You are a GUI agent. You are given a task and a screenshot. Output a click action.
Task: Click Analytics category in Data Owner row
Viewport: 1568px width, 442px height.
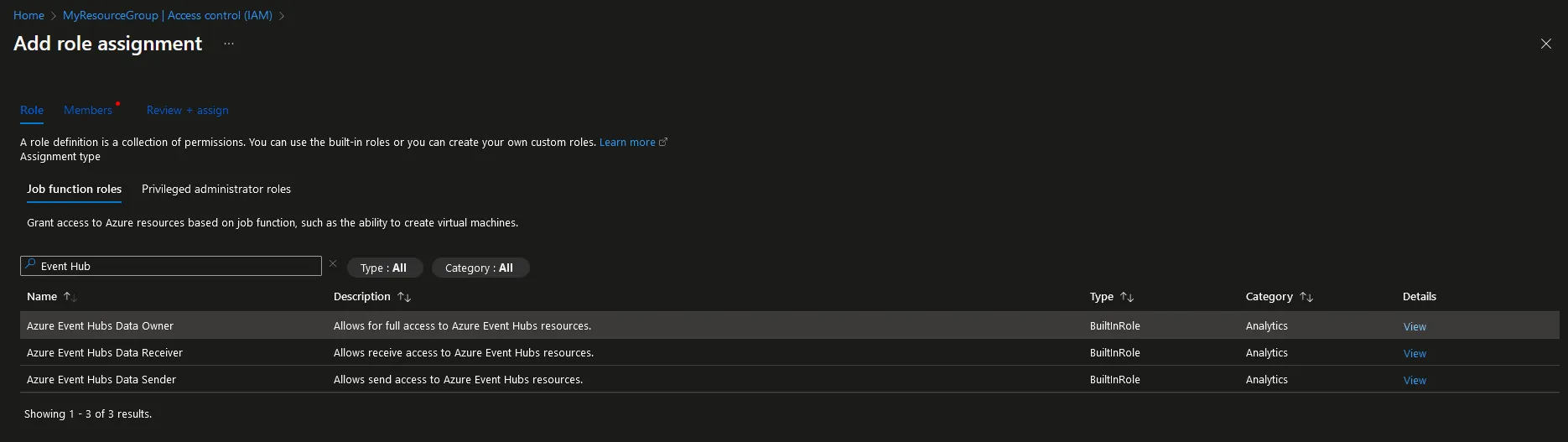(1267, 325)
